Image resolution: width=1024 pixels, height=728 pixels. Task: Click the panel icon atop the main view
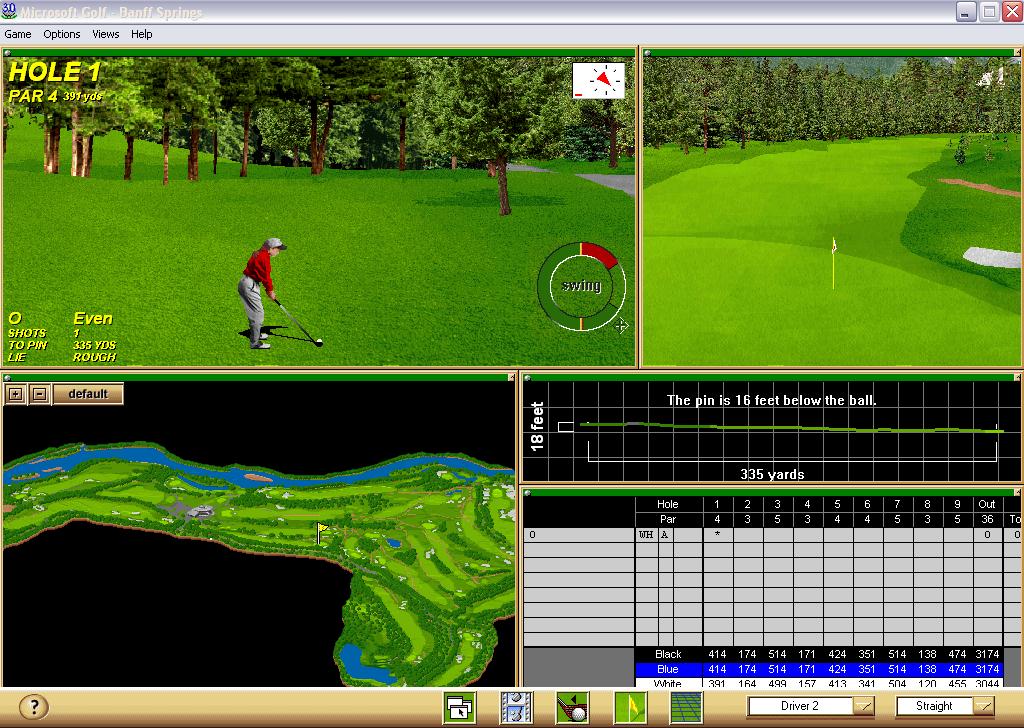7,53
